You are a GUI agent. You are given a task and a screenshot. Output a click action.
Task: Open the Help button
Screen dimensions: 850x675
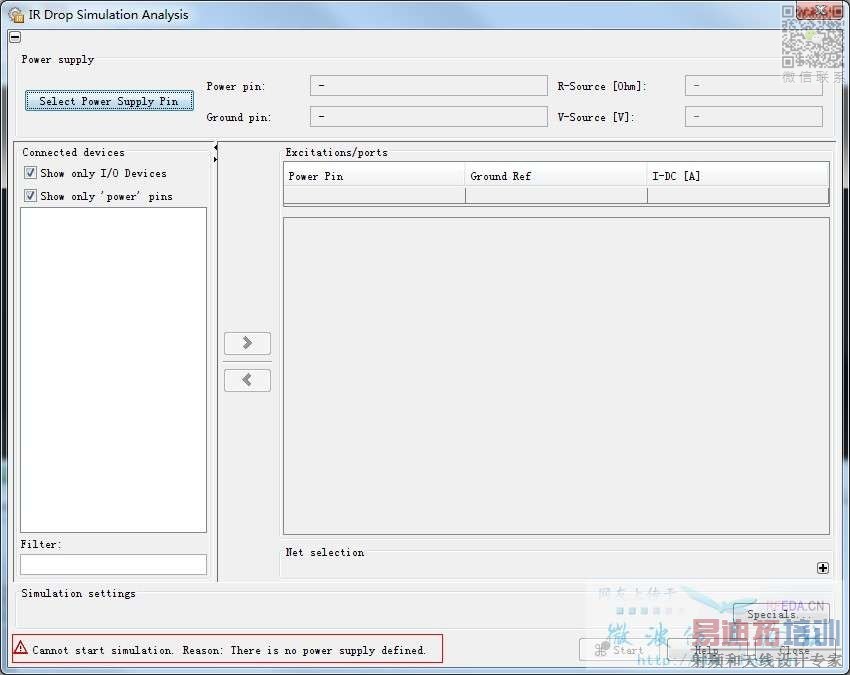pos(707,650)
